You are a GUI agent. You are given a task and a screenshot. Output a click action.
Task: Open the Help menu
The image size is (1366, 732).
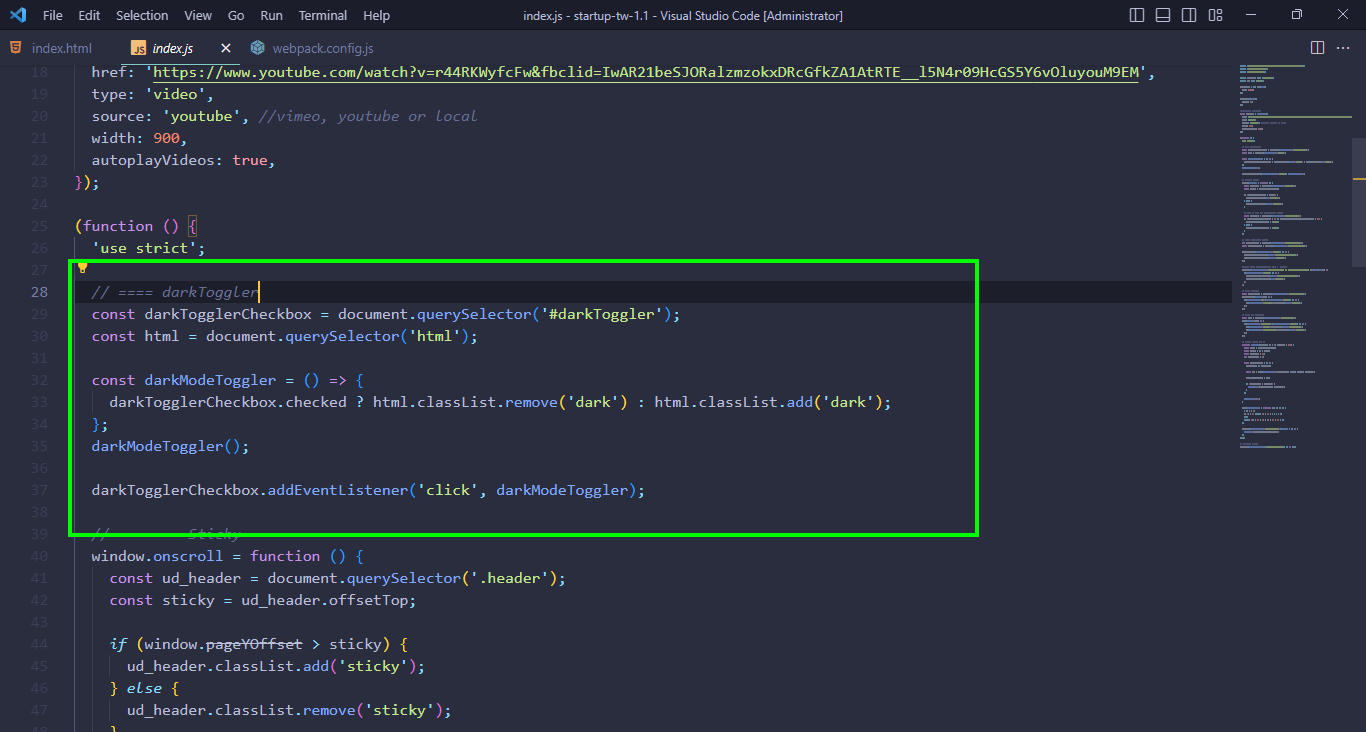[x=376, y=15]
